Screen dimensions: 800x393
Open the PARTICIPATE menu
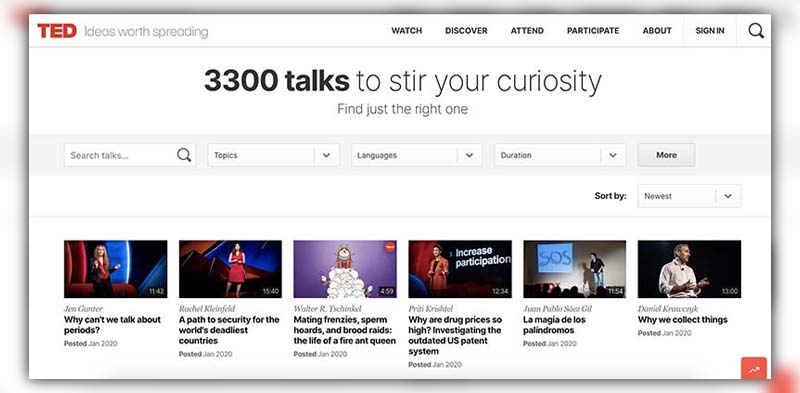(x=593, y=31)
